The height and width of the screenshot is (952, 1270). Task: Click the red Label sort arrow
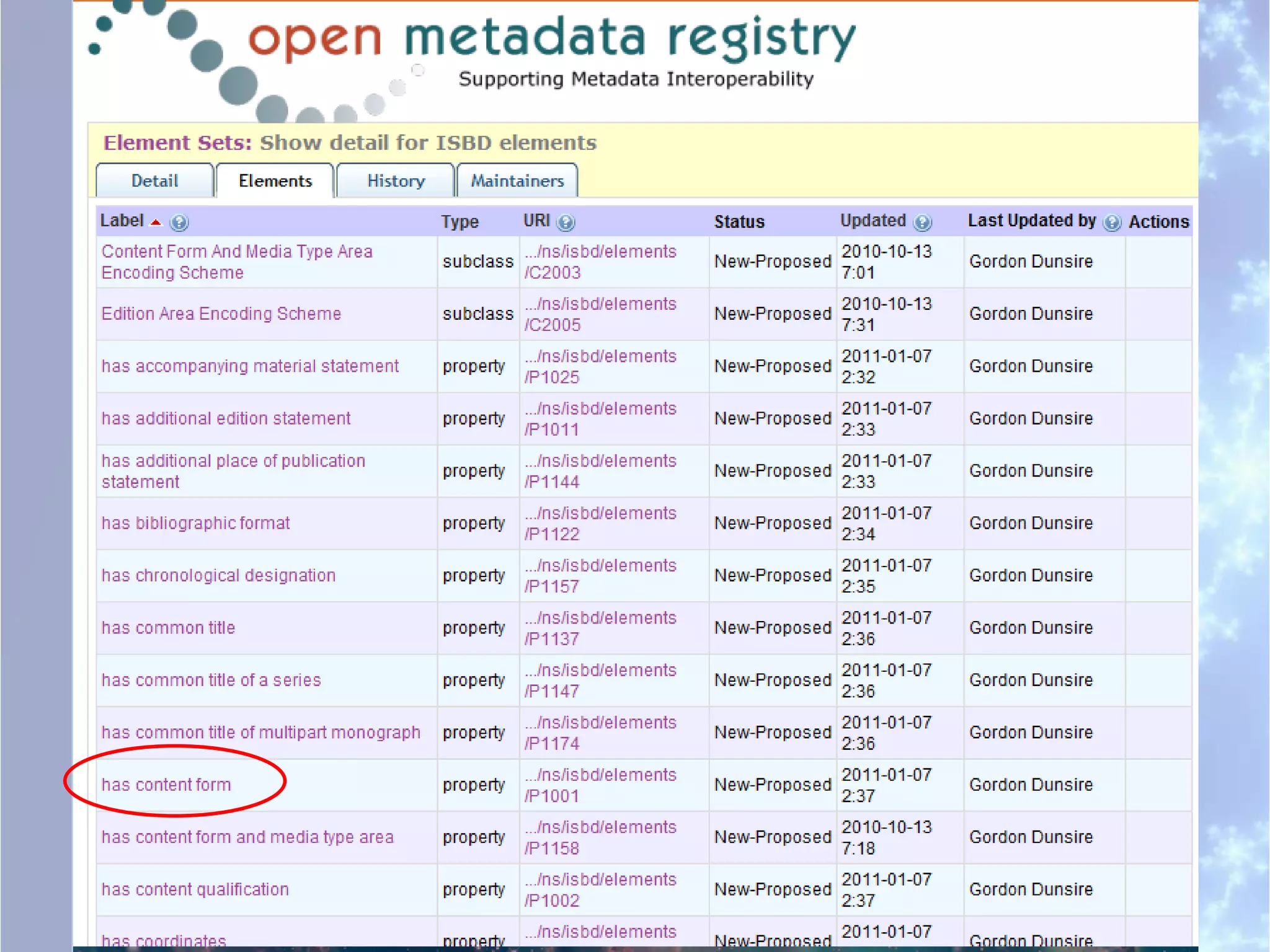click(x=156, y=223)
